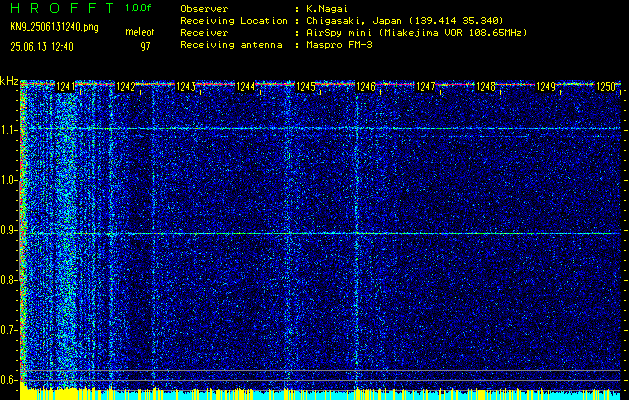The height and width of the screenshot is (400, 629).
Task: Click the 0.6 frequency axis label
Action: coord(7,380)
